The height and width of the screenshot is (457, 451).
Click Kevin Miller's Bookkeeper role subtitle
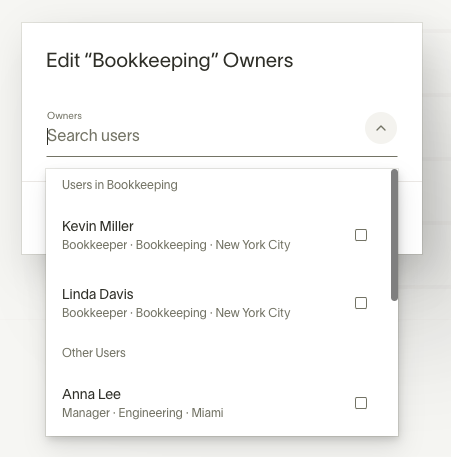95,245
